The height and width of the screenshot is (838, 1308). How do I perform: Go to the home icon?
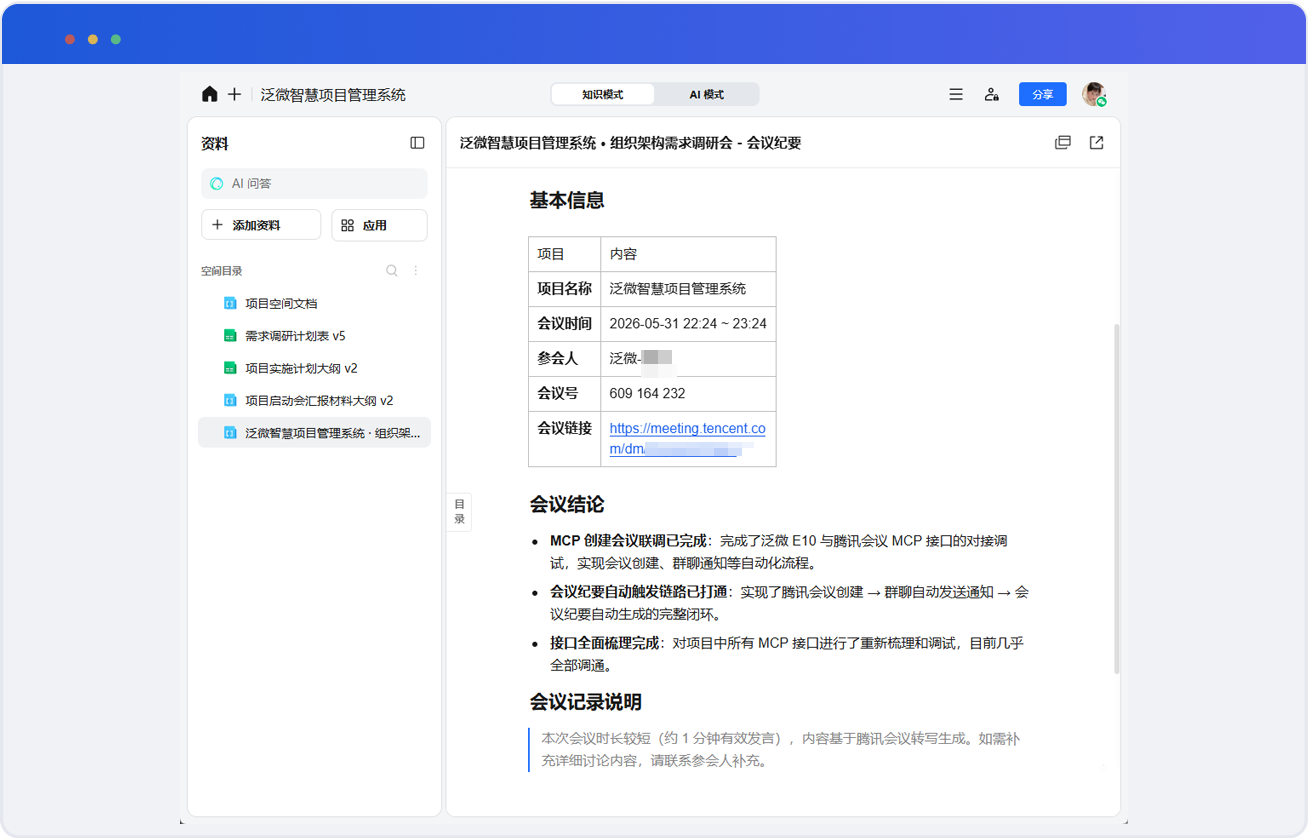pos(209,94)
